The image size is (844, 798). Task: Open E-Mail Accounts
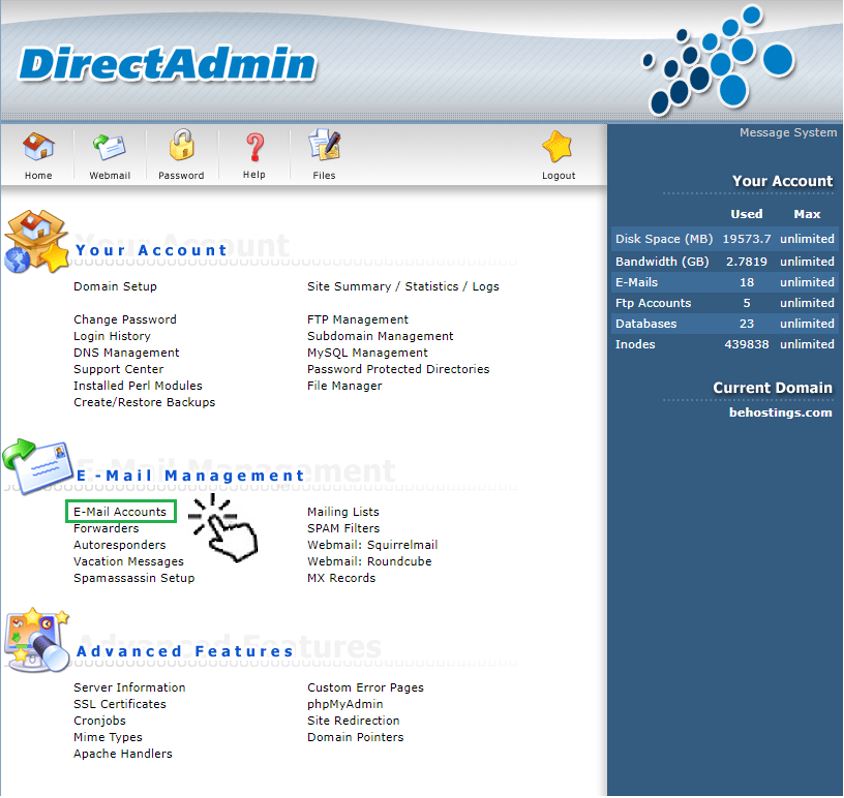tap(120, 512)
